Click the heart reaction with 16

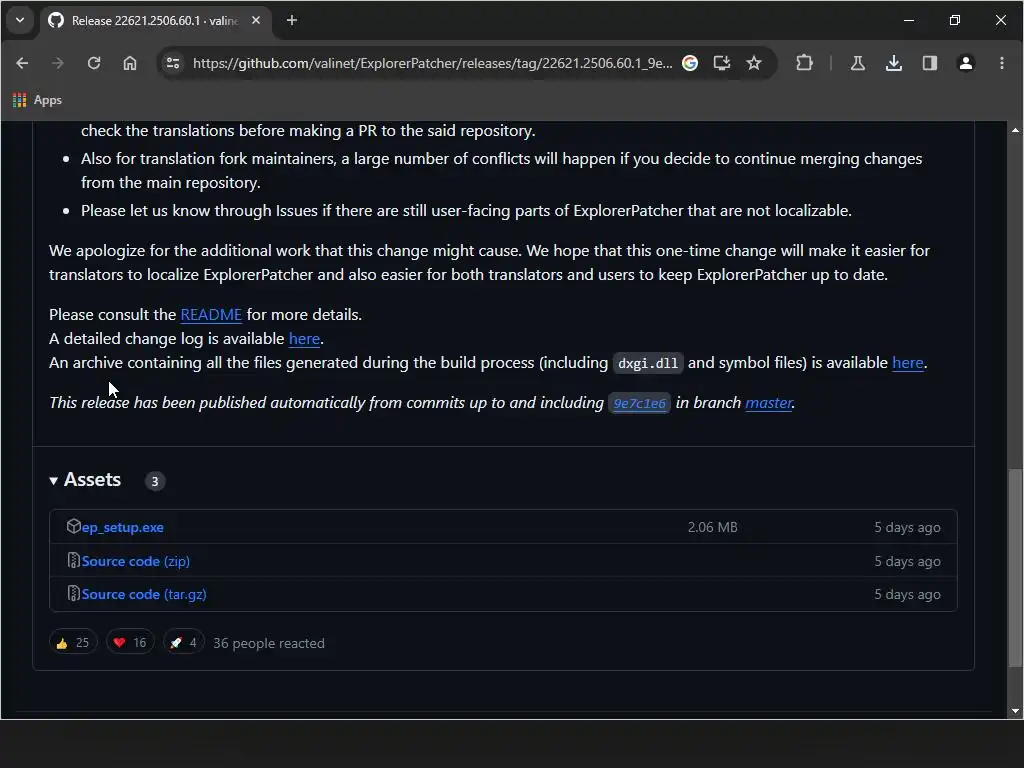point(130,643)
